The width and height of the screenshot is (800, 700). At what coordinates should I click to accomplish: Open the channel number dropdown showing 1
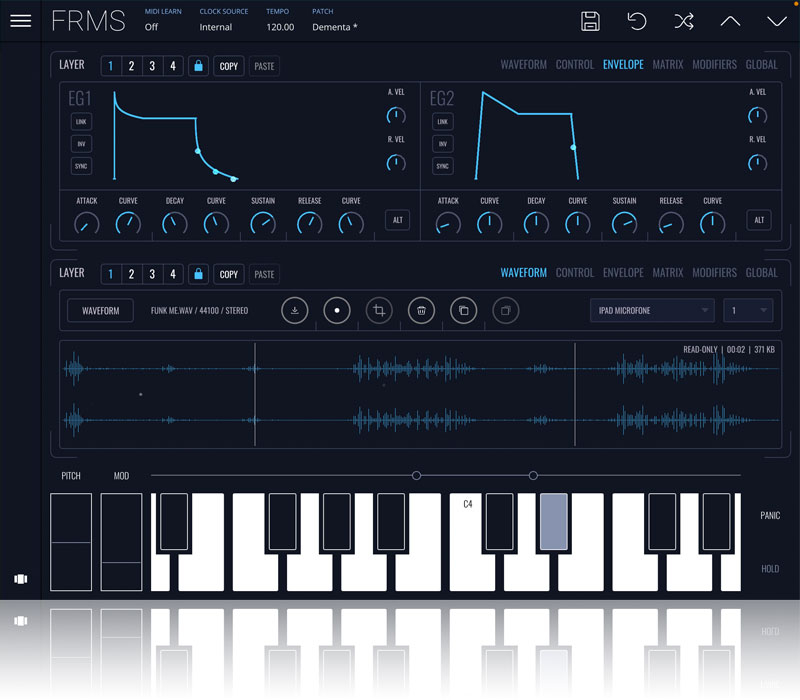pos(749,311)
